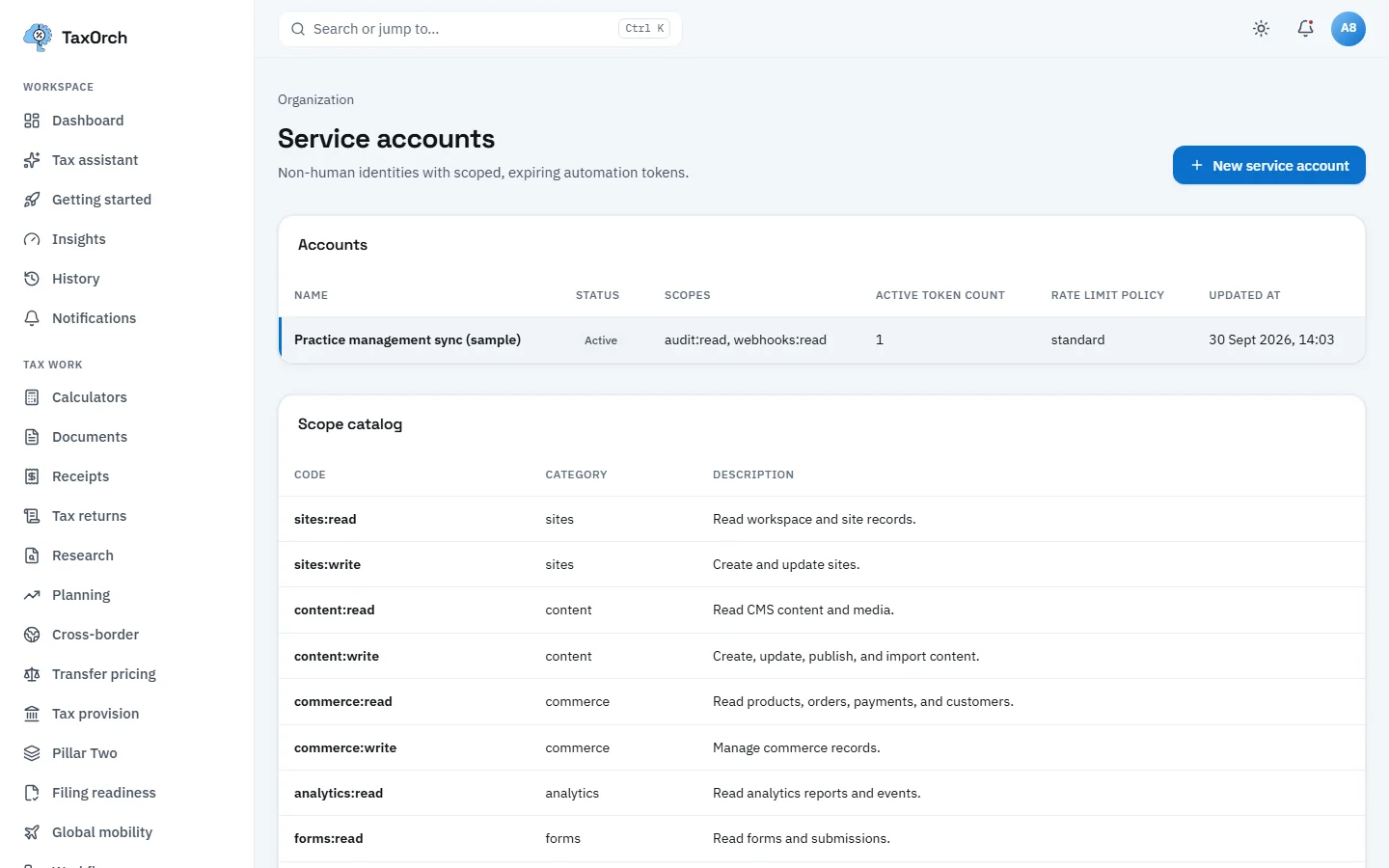Viewport: 1389px width, 868px height.
Task: Open the Planning trend icon
Action: pos(32,595)
